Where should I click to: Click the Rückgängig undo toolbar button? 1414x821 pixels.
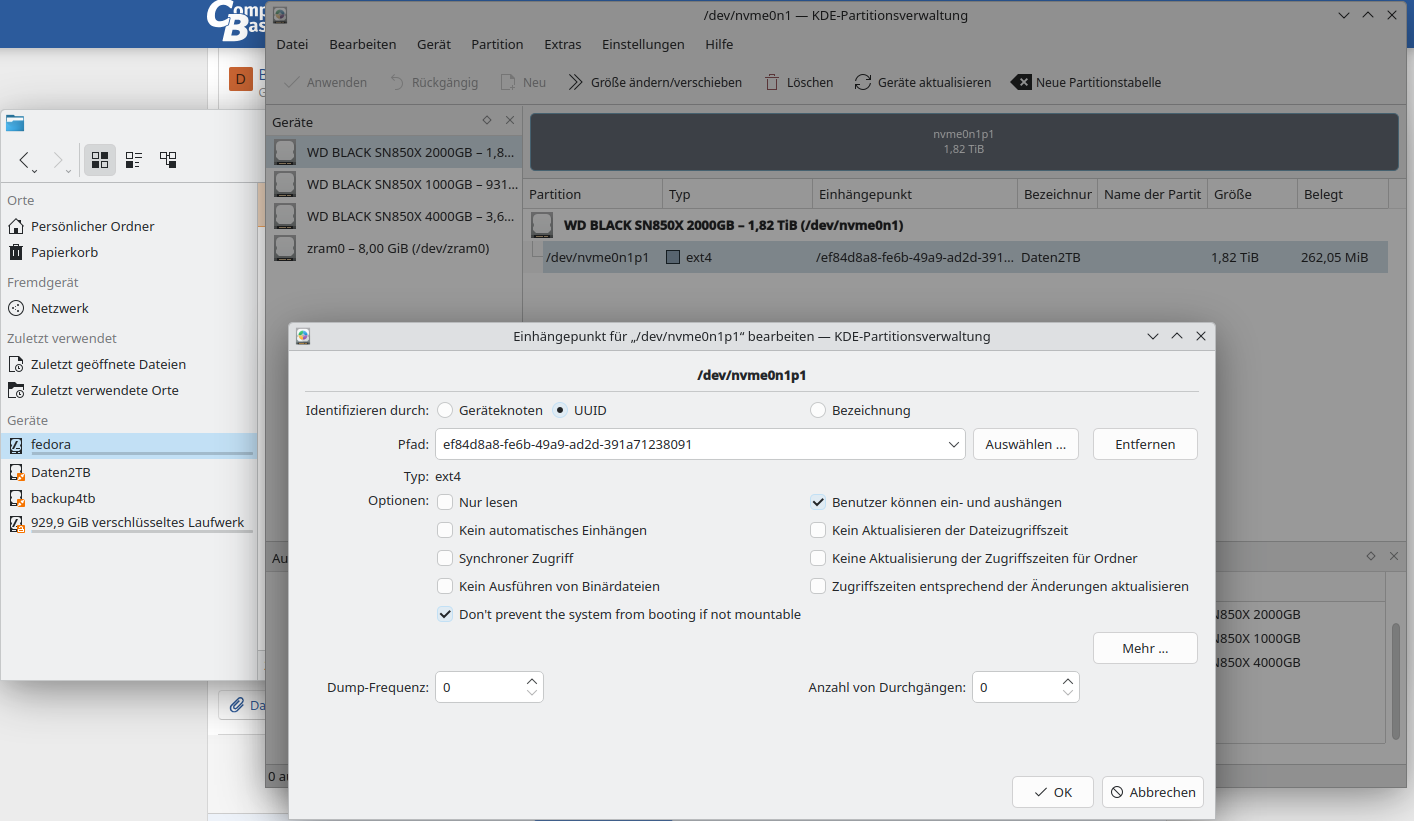(432, 82)
